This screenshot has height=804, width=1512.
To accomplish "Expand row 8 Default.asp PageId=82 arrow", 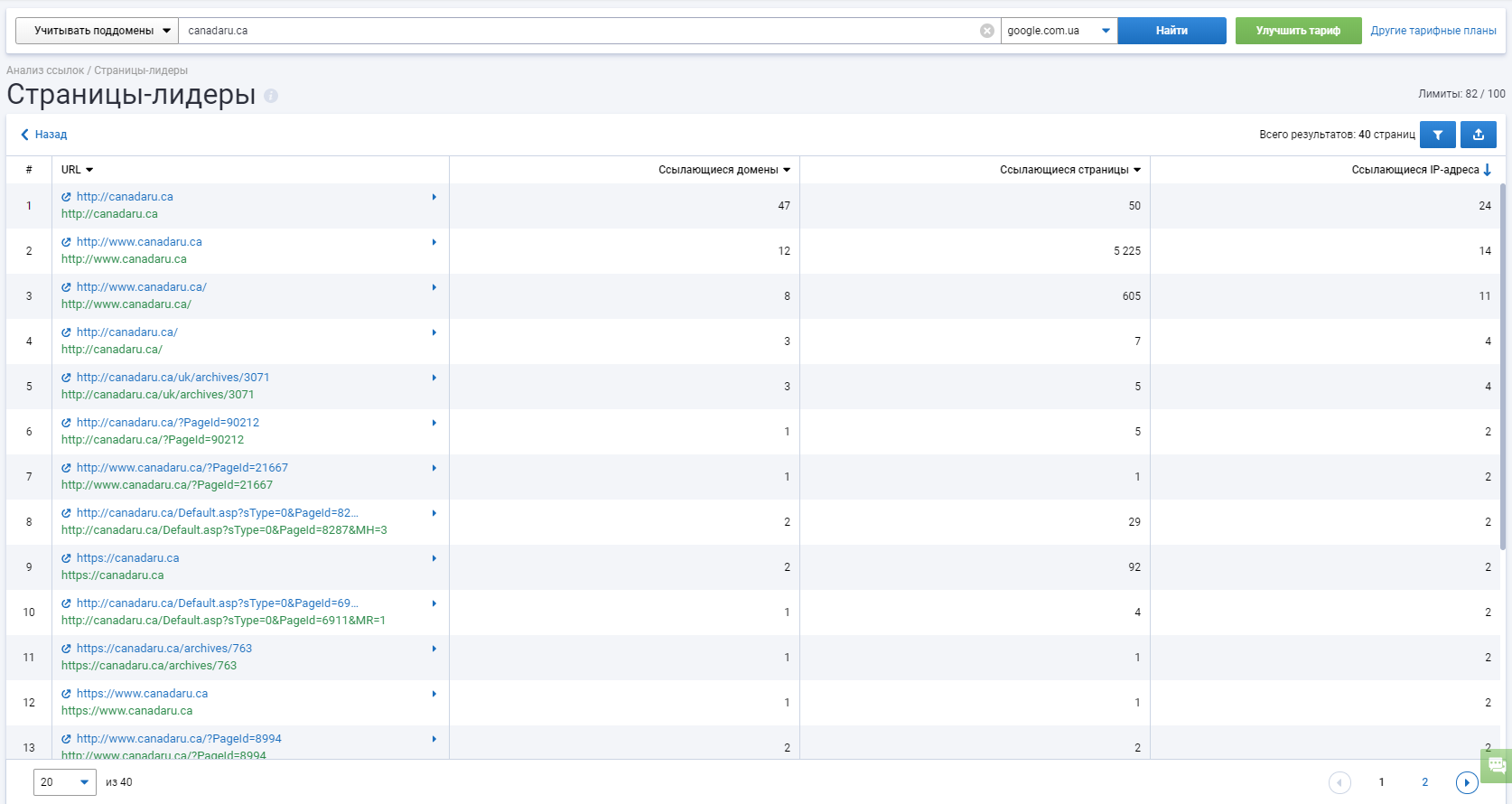I will (x=434, y=513).
